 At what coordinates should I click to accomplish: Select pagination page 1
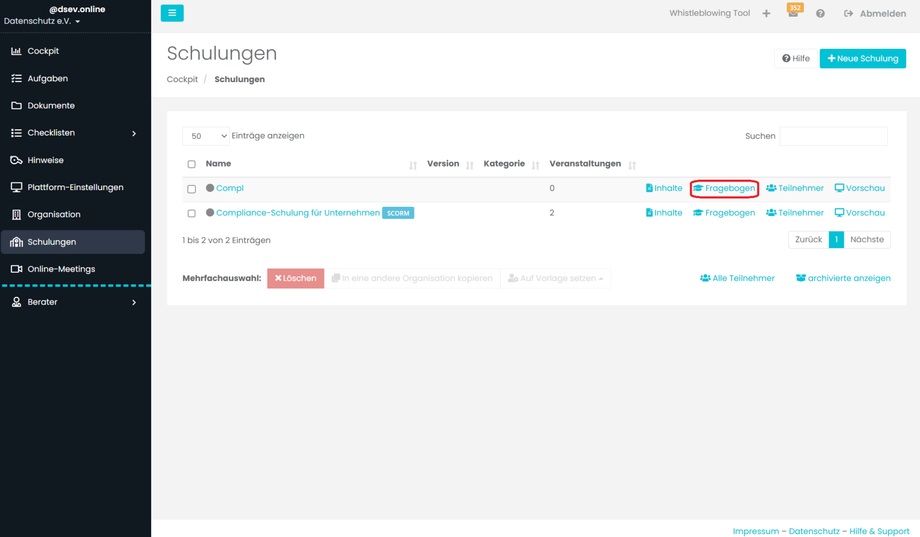pos(836,239)
